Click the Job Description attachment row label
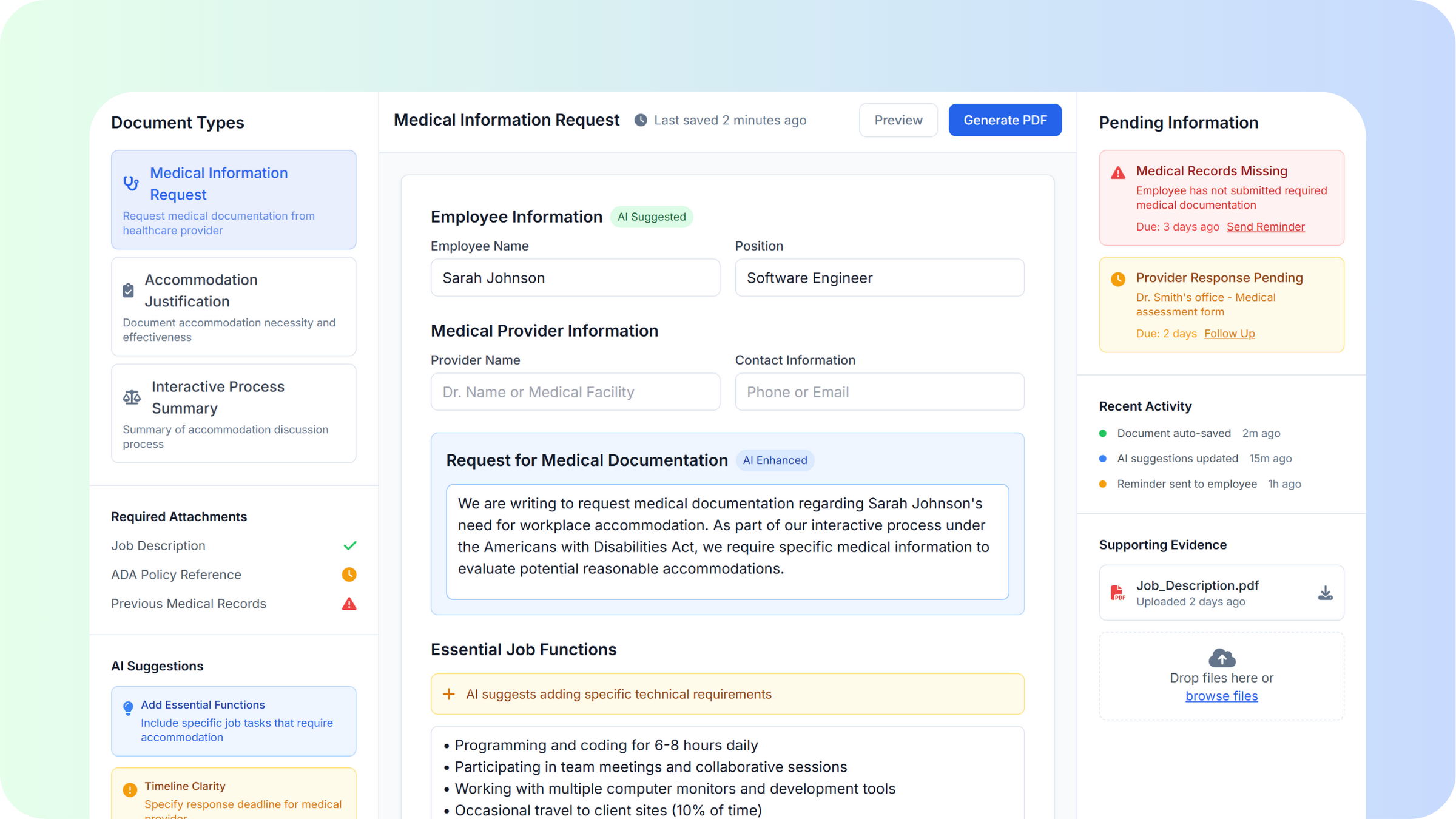The width and height of the screenshot is (1456, 819). (158, 545)
